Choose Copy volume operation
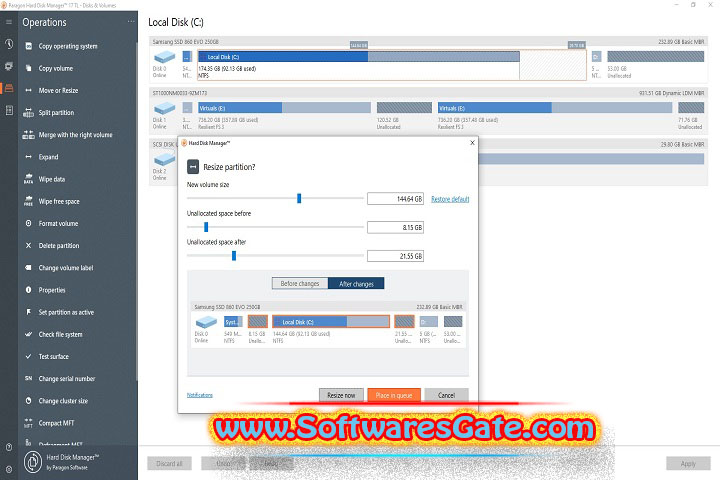The width and height of the screenshot is (720, 480). pyautogui.click(x=56, y=68)
